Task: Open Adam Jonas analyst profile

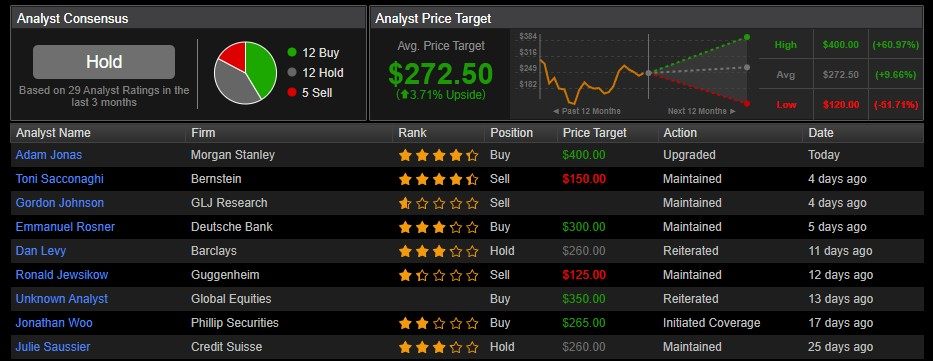Action: [x=49, y=155]
